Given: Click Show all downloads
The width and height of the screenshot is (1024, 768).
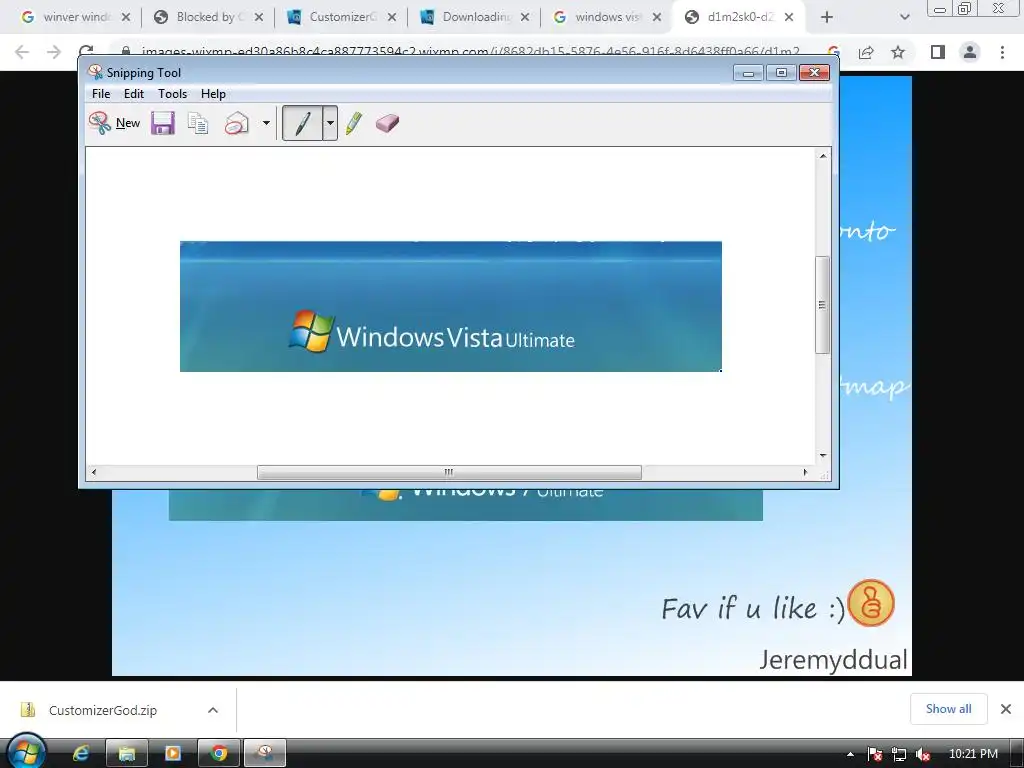Looking at the screenshot, I should (948, 709).
